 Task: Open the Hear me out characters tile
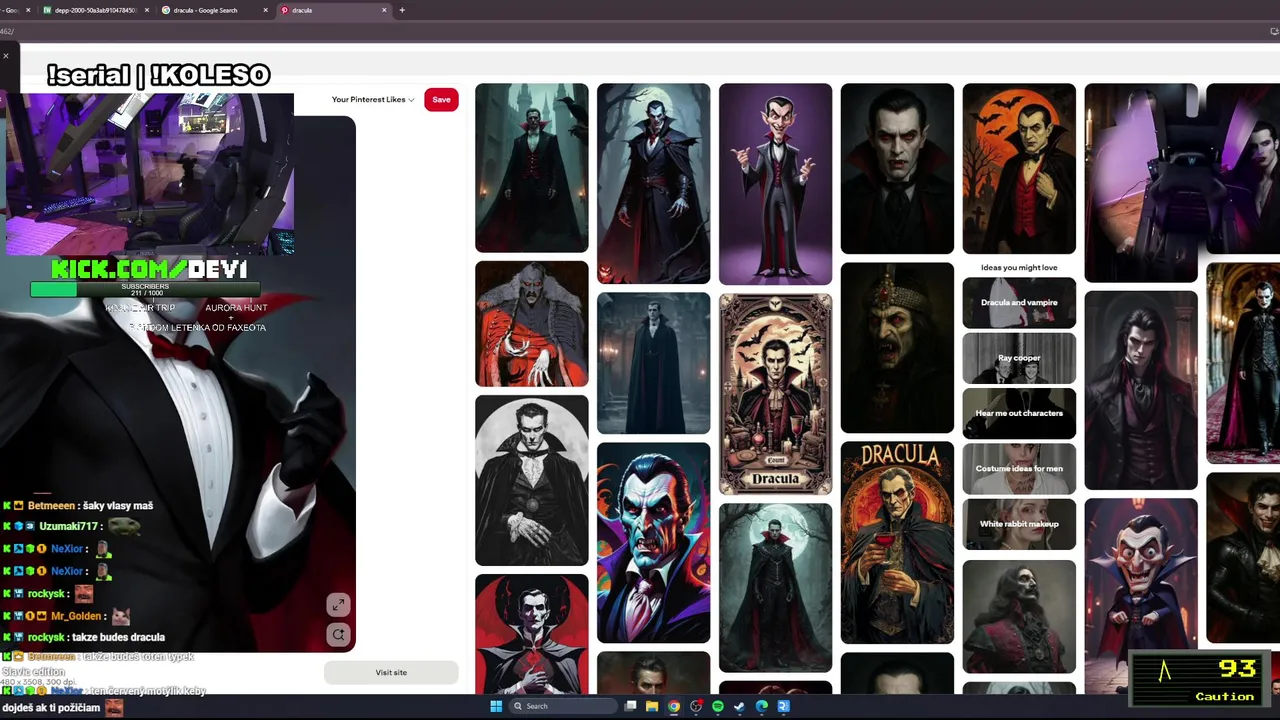tap(1019, 413)
